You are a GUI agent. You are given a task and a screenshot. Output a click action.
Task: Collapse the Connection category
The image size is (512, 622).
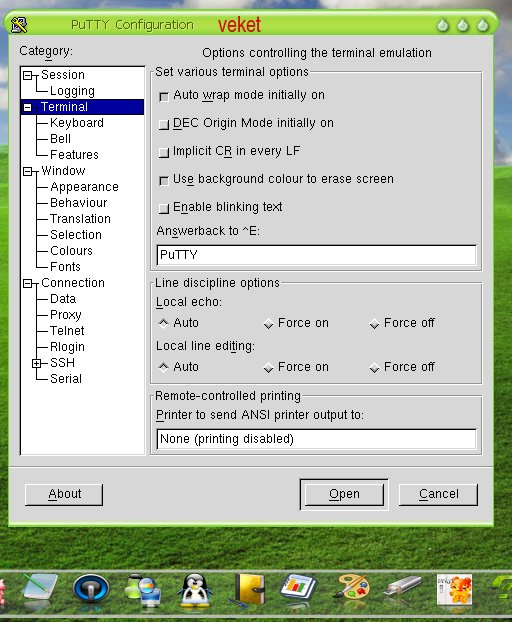coord(27,283)
